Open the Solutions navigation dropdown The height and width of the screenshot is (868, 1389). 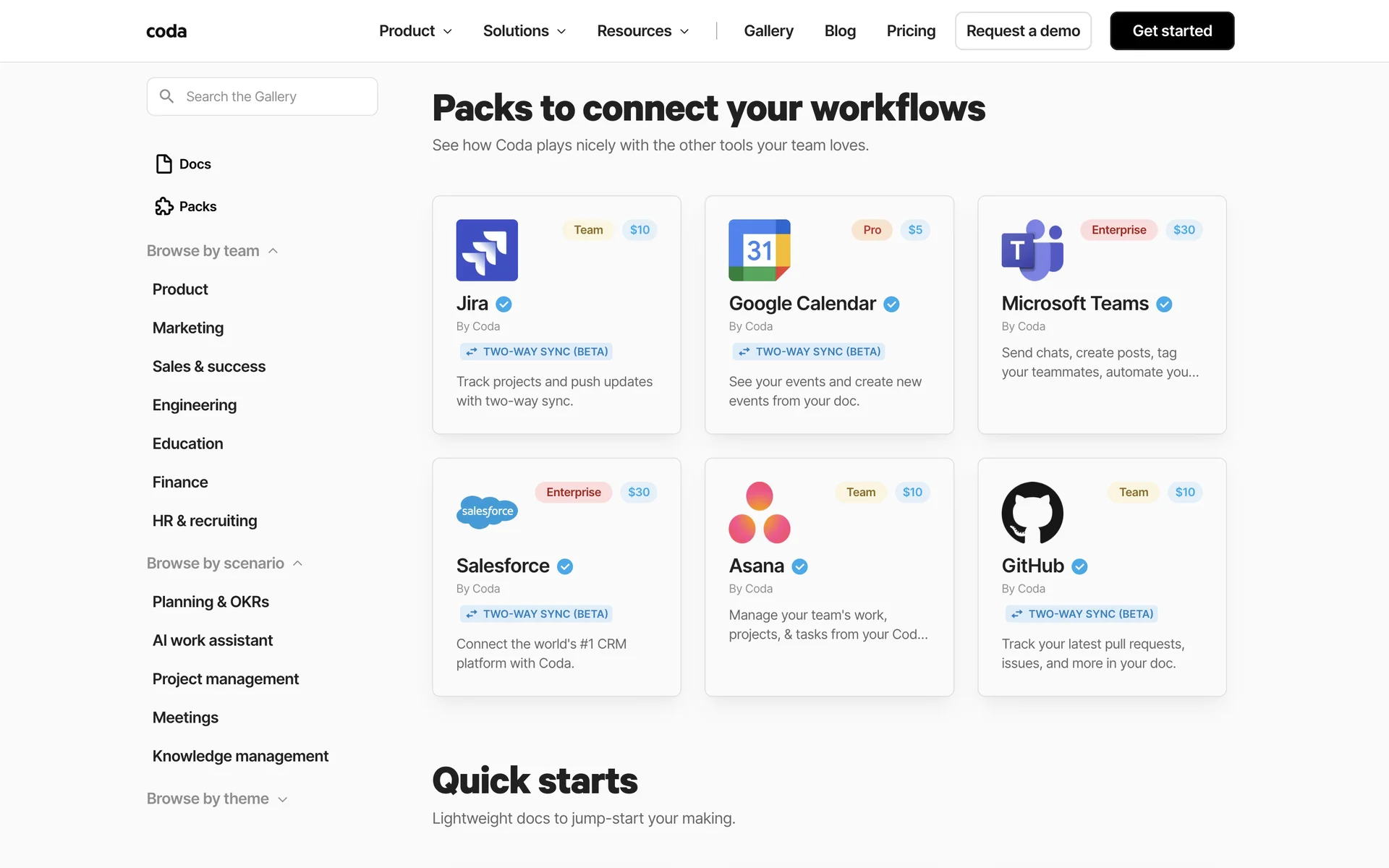pyautogui.click(x=524, y=31)
